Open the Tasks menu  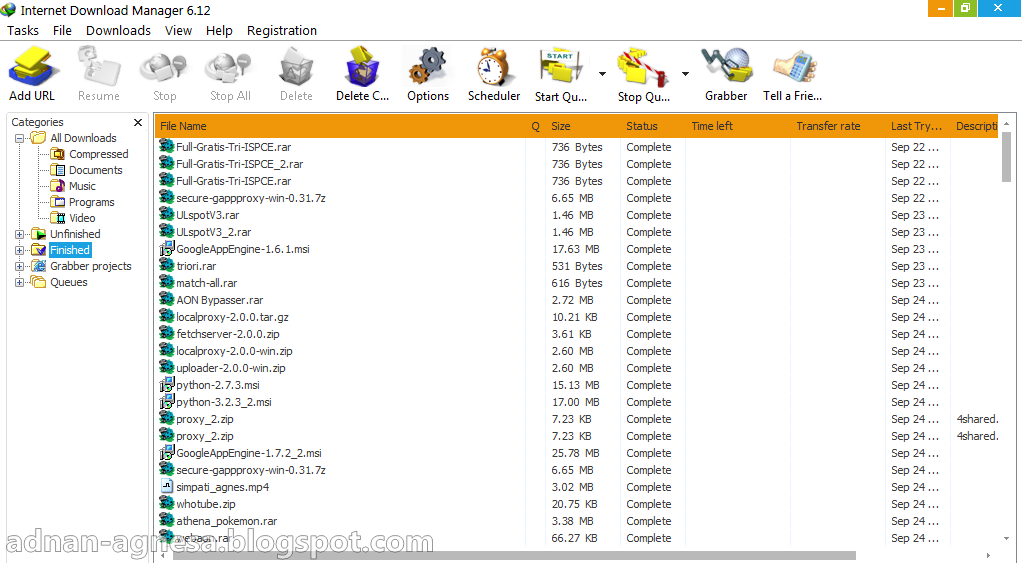[x=23, y=31]
